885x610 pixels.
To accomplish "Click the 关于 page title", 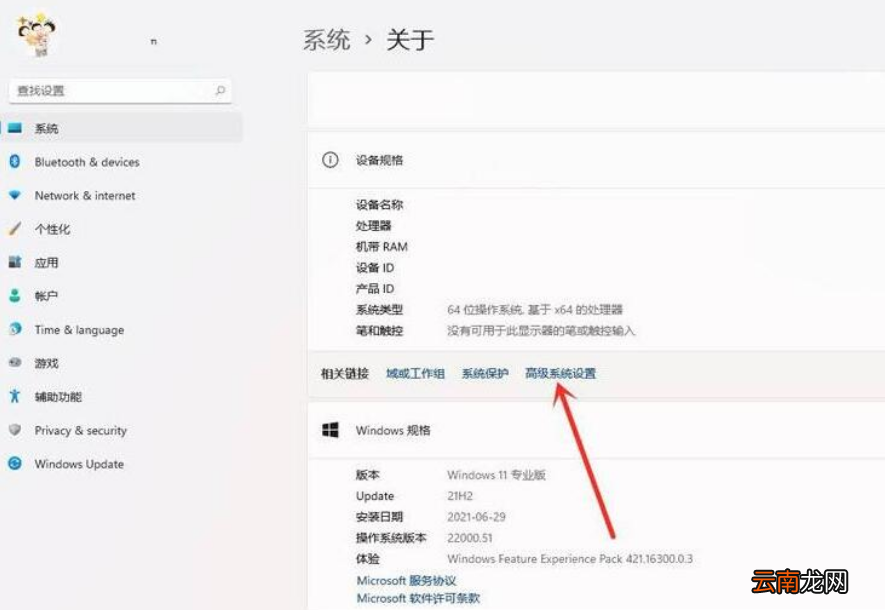I will pos(410,40).
